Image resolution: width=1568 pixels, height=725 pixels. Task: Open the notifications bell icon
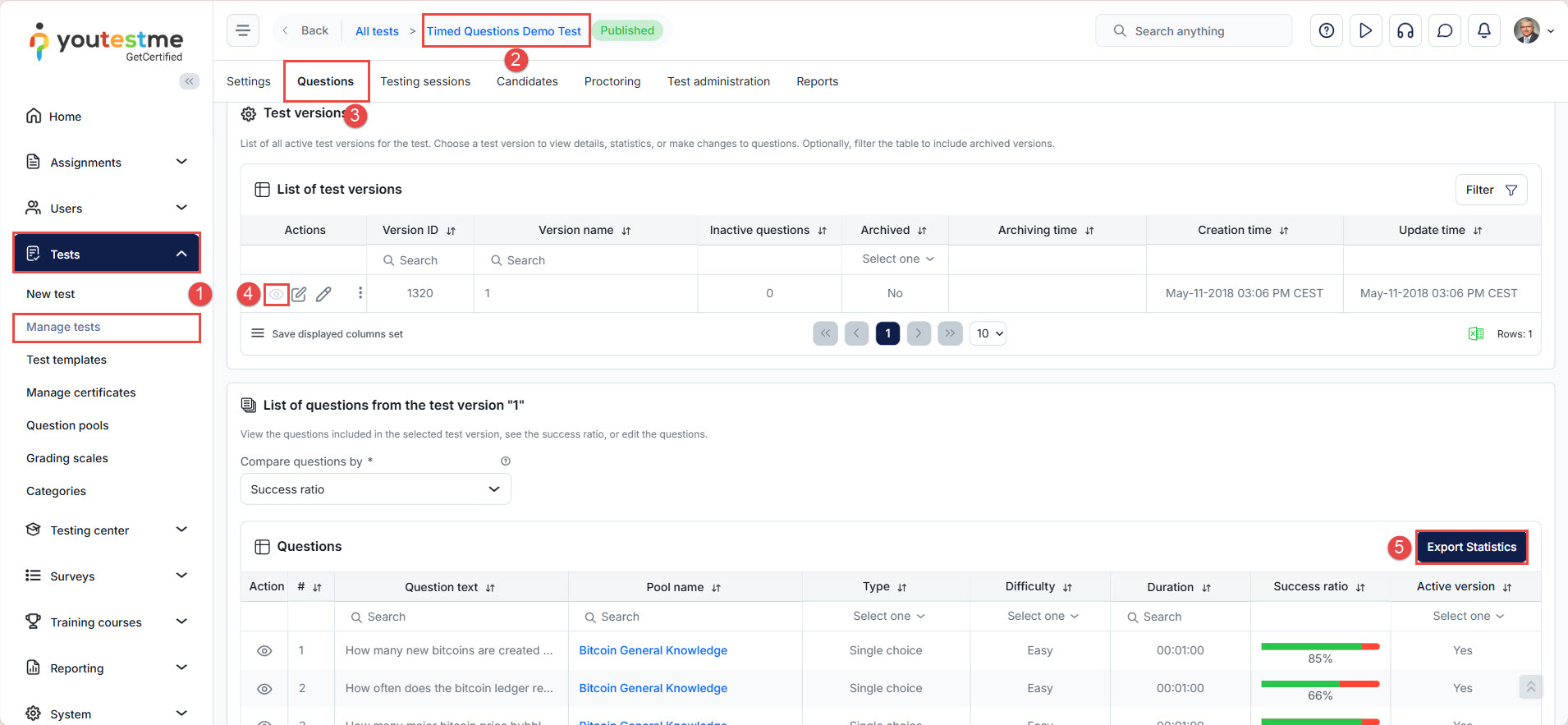click(1483, 30)
